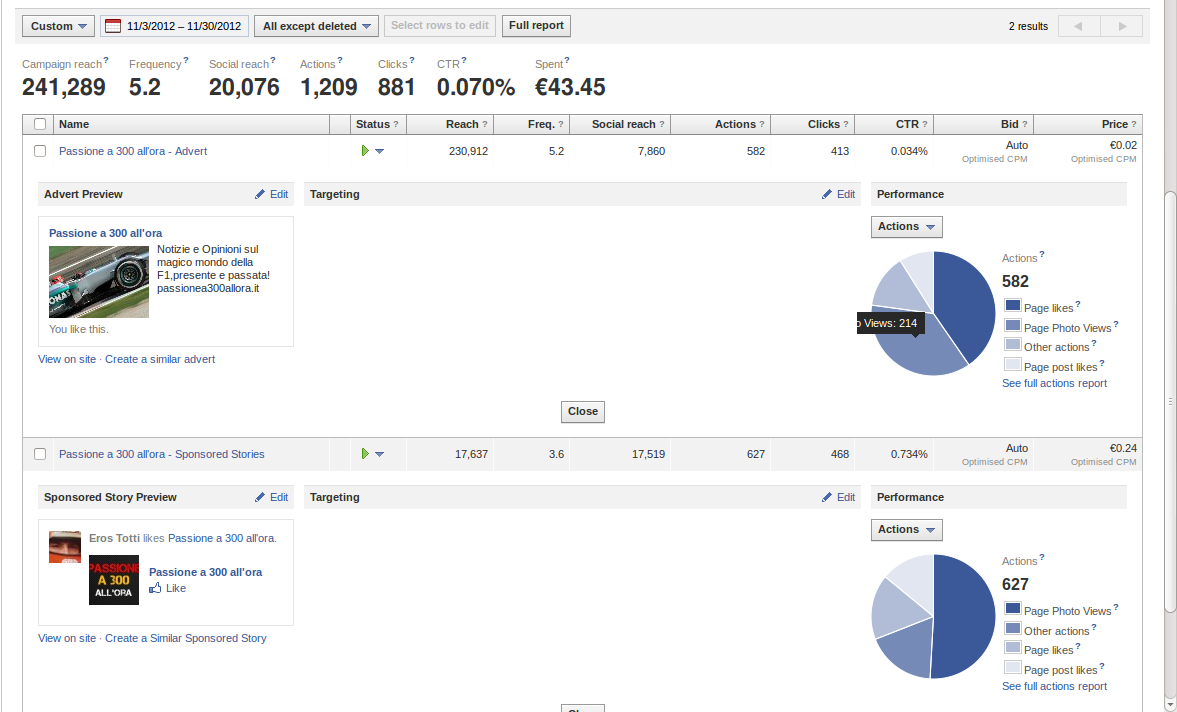Click pencil Edit icon in first Targeting panel
1177x712 pixels.
(x=827, y=194)
